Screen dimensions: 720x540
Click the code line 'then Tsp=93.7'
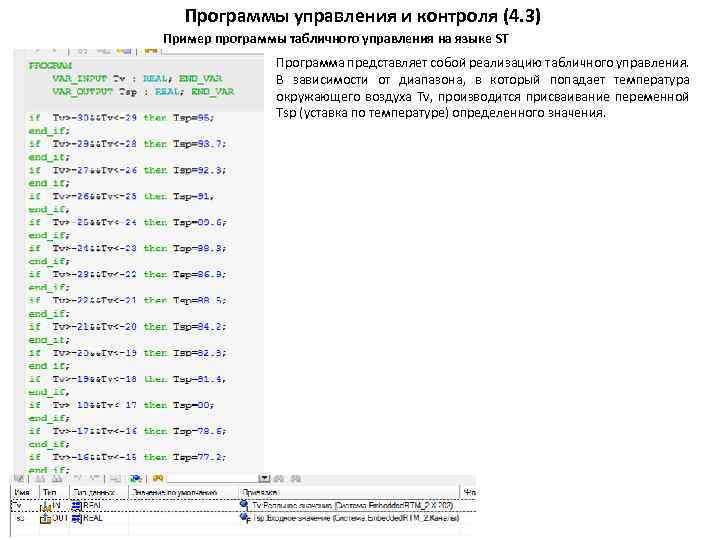pyautogui.click(x=185, y=144)
